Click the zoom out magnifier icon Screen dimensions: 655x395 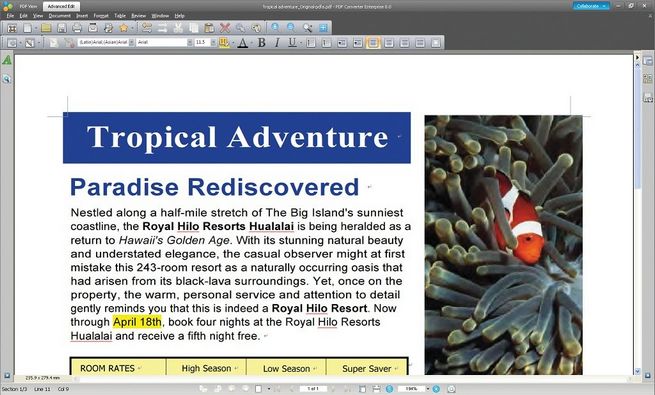(291, 28)
